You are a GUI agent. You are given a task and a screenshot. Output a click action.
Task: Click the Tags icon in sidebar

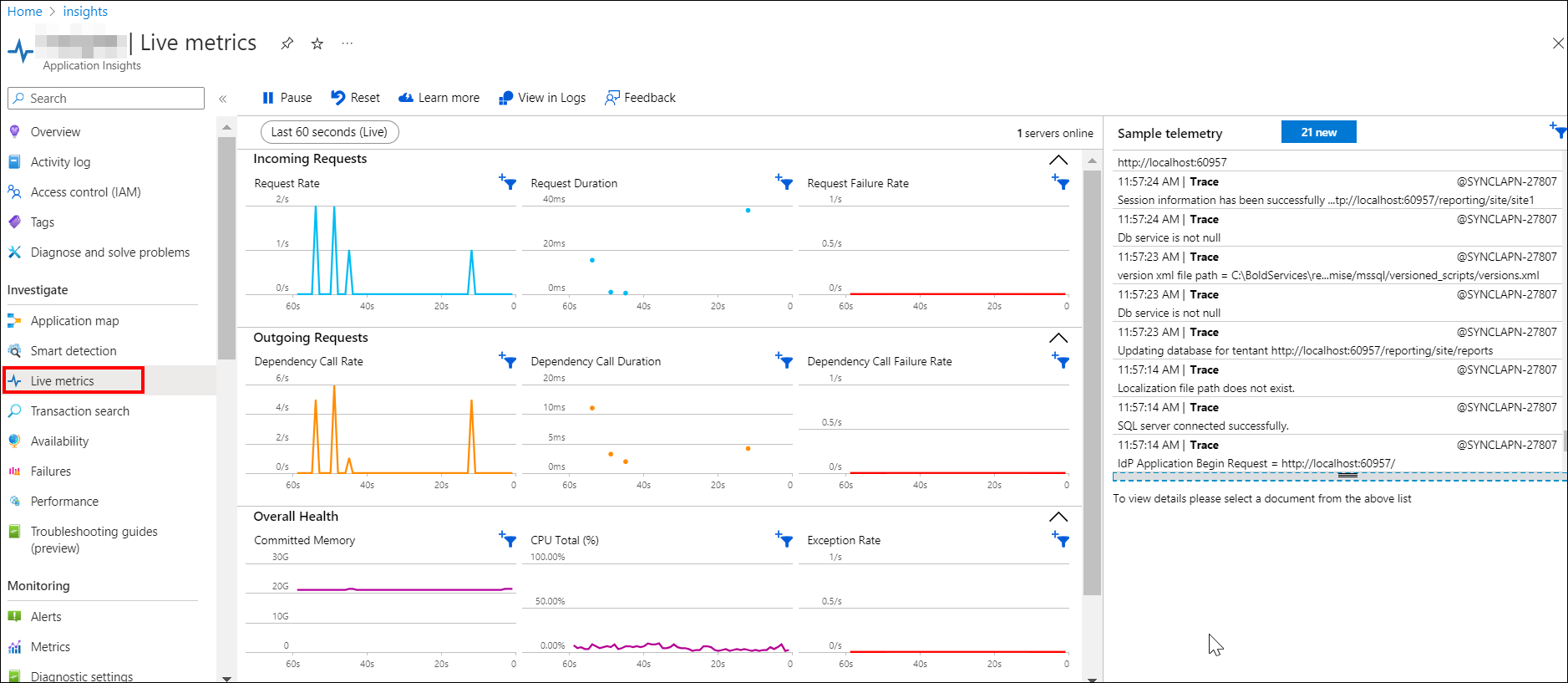(x=14, y=222)
